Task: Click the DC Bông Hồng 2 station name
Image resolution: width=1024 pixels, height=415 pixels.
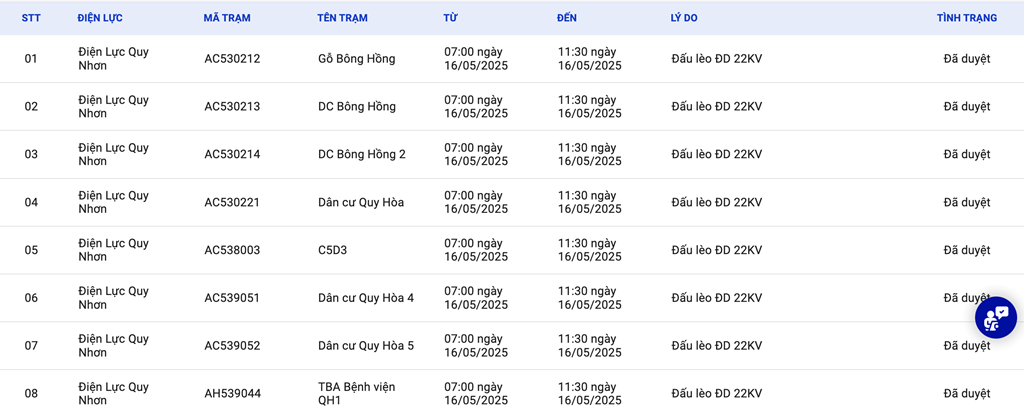Action: (x=362, y=155)
